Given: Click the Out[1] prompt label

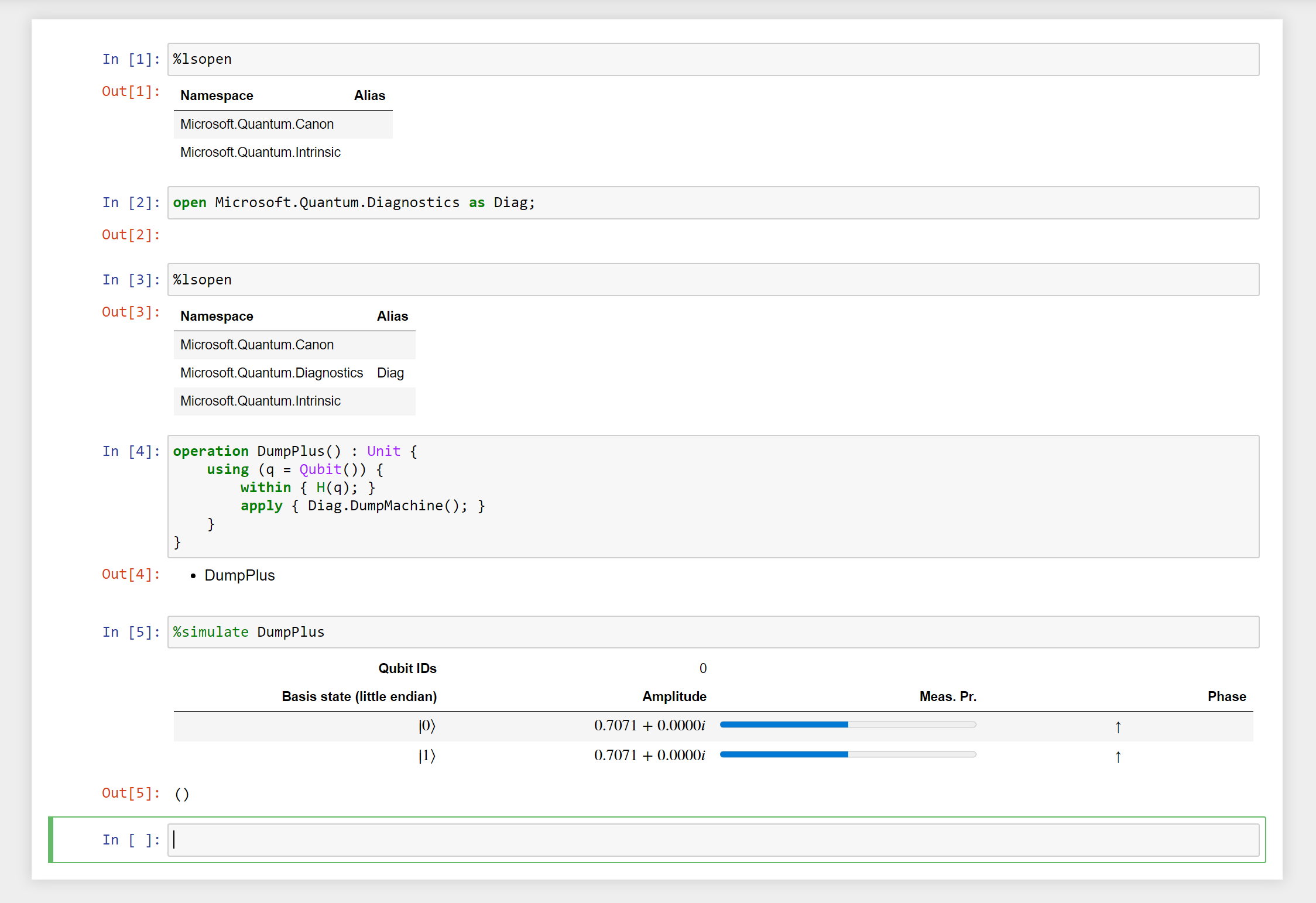Looking at the screenshot, I should pos(130,91).
